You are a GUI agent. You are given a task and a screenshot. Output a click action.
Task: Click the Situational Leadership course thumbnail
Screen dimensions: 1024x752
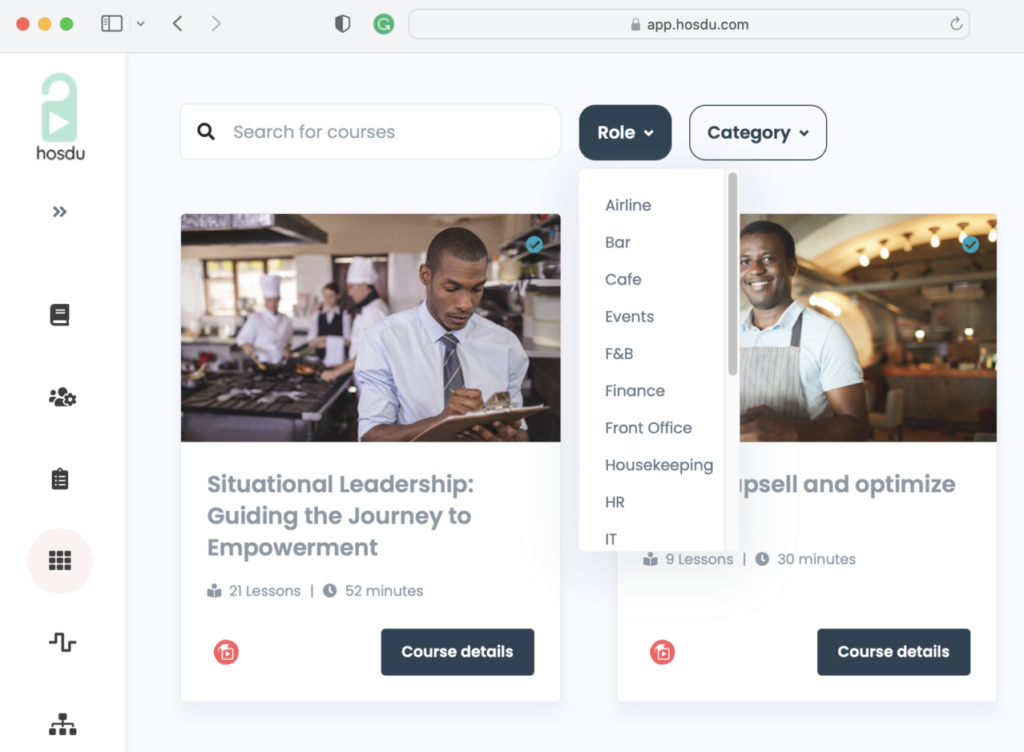370,328
